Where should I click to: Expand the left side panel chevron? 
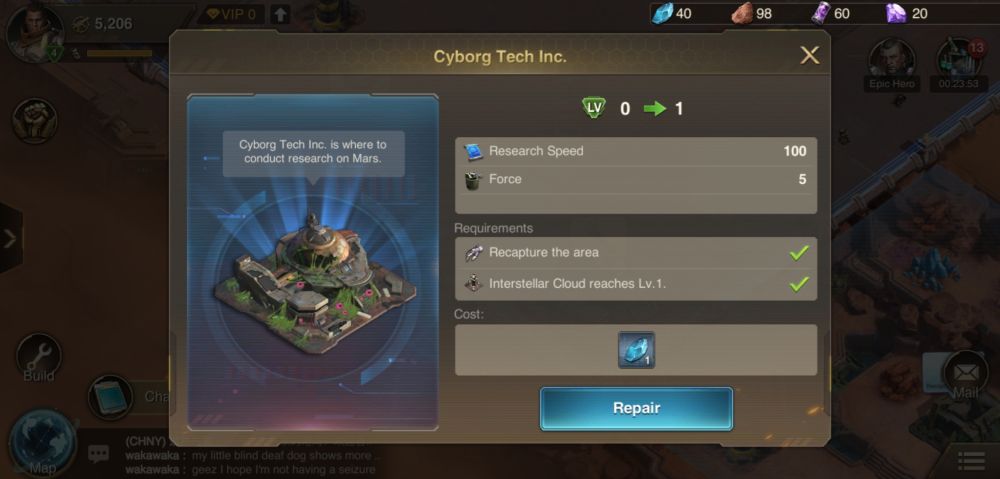click(x=10, y=239)
